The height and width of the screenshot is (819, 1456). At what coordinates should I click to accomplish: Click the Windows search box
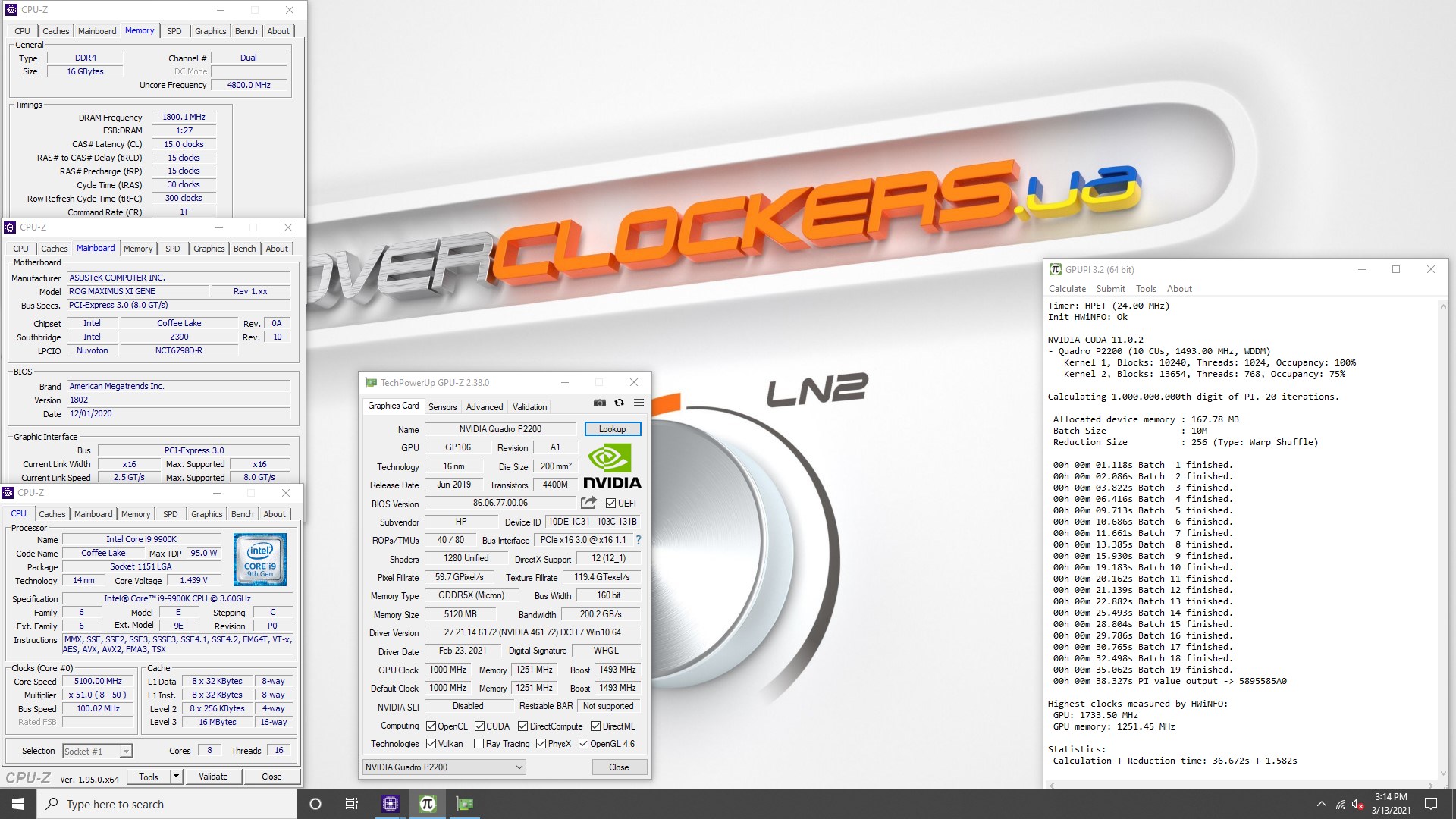pos(167,804)
